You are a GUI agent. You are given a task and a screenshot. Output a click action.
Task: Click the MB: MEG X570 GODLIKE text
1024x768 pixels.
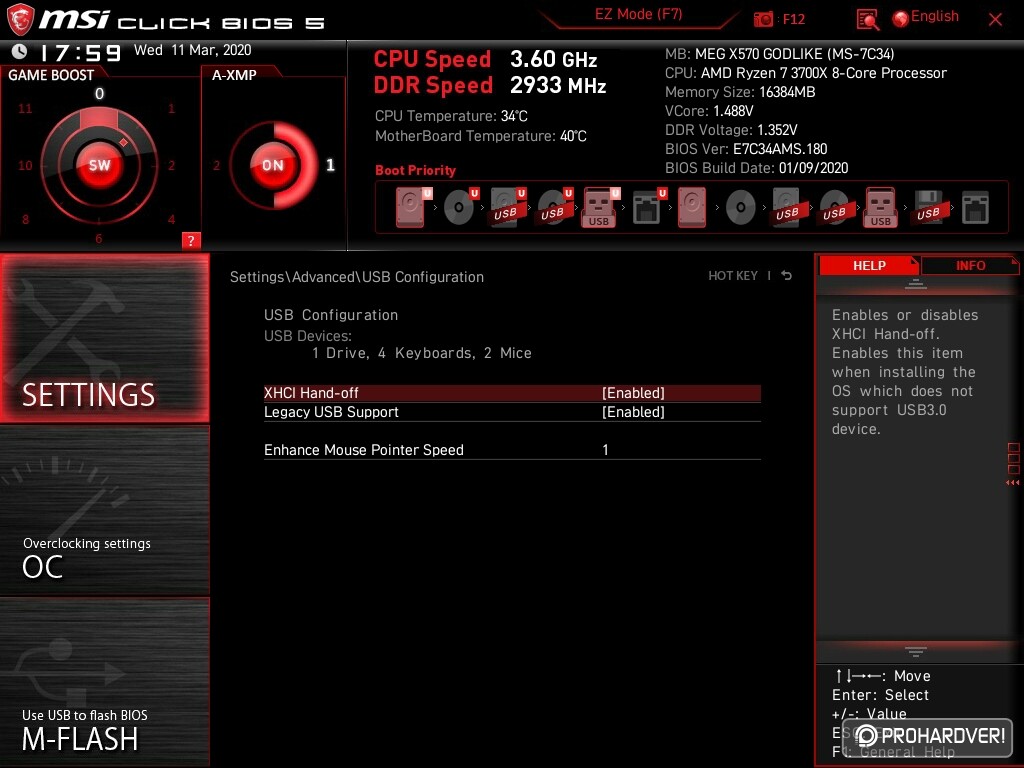[779, 54]
